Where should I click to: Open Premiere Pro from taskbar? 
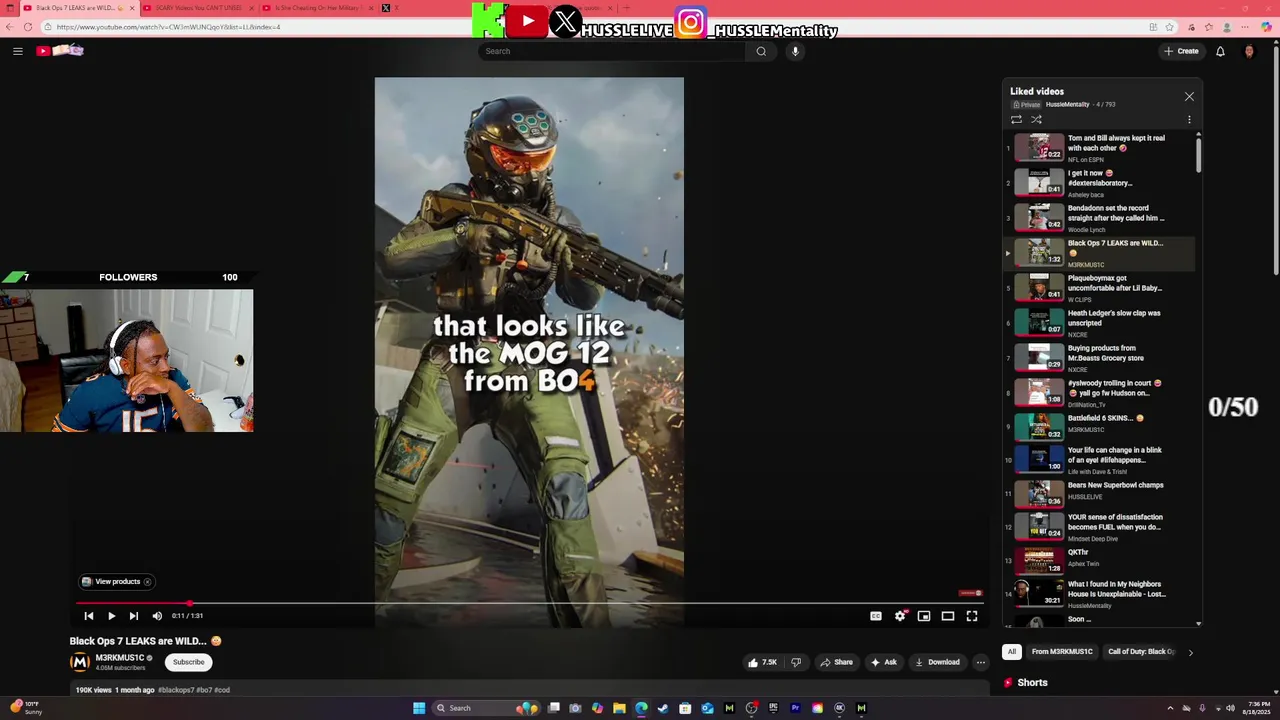click(x=795, y=708)
